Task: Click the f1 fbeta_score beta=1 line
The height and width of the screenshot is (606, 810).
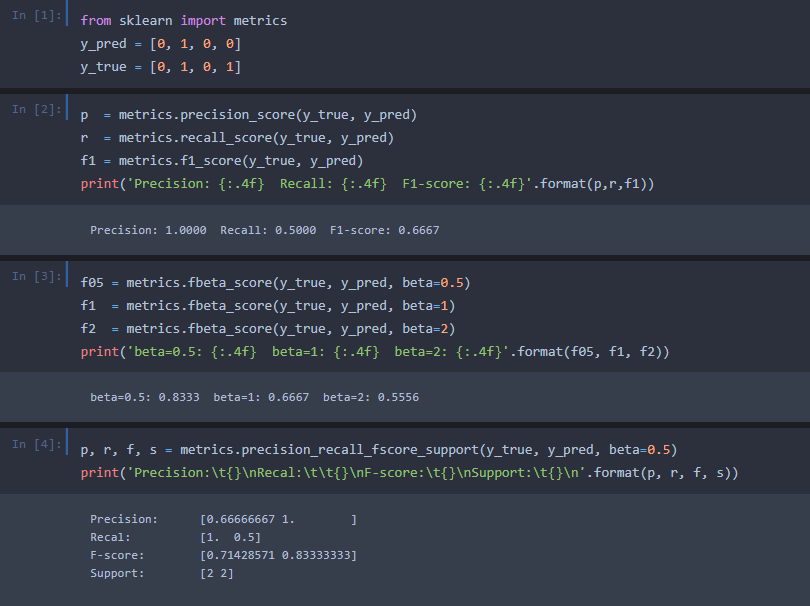Action: (268, 306)
